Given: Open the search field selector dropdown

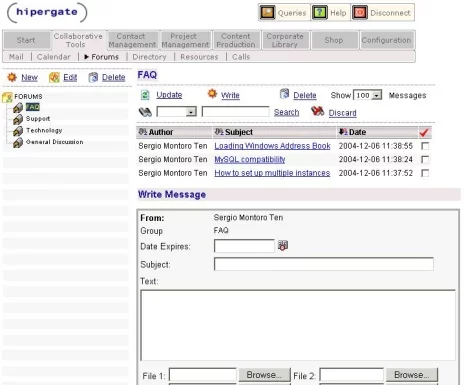Looking at the screenshot, I should pyautogui.click(x=191, y=112).
